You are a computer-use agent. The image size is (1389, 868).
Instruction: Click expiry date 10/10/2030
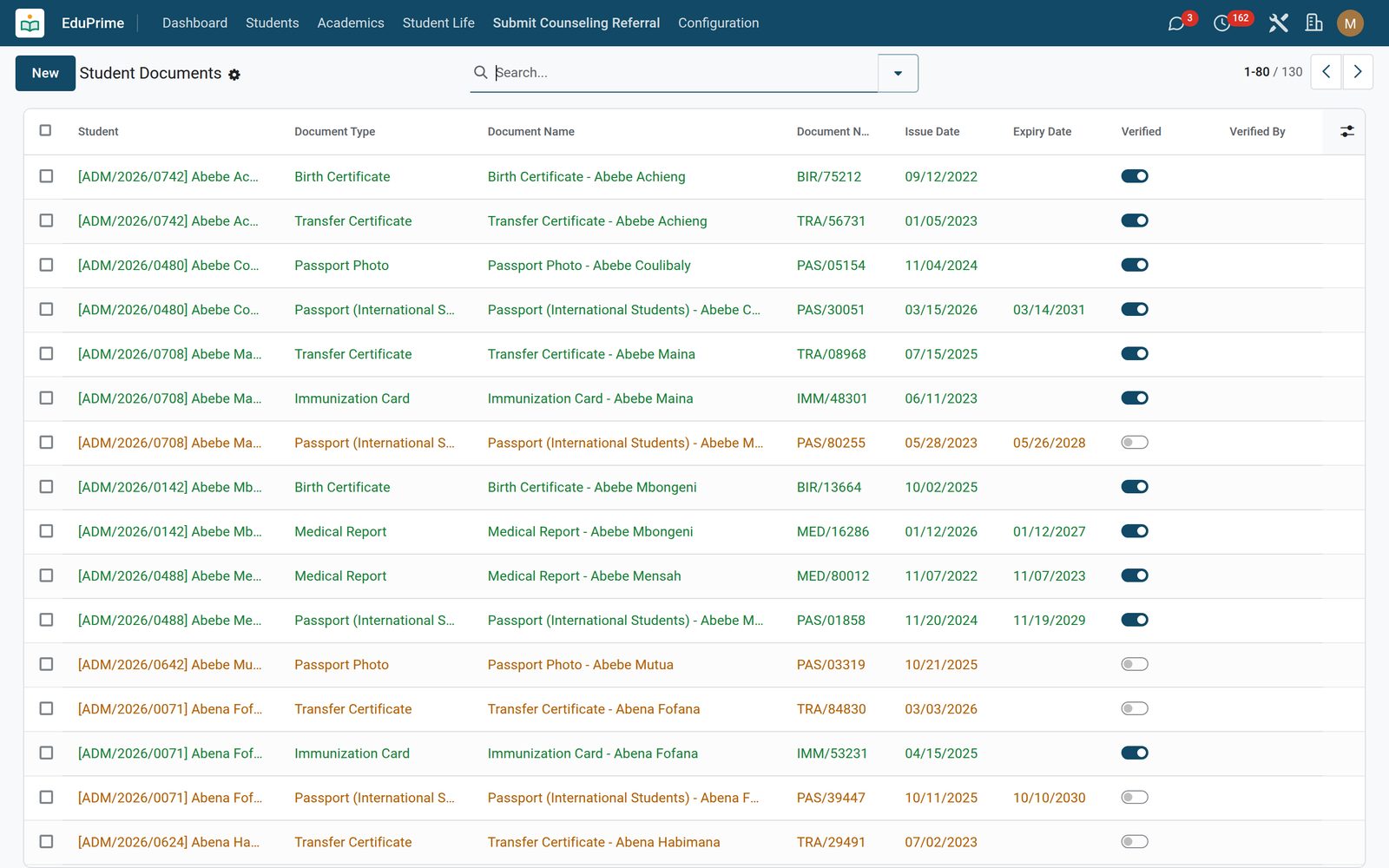tap(1049, 798)
